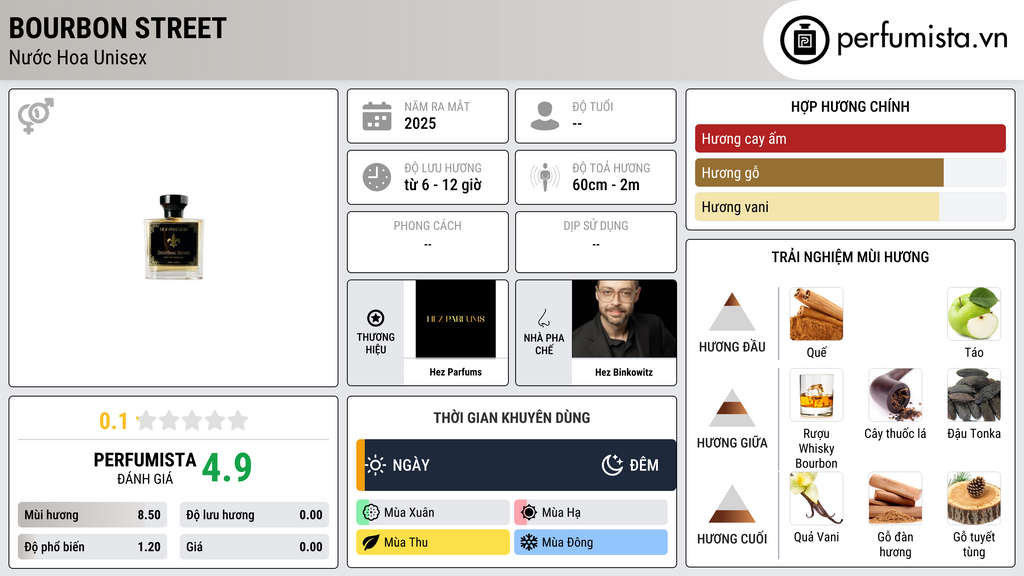1024x576 pixels.
Task: Click the Hương cay ấm accord bar
Action: tap(850, 138)
